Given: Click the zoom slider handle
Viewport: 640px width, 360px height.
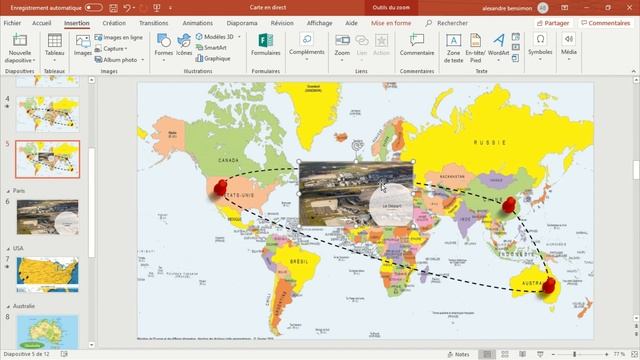Looking at the screenshot, I should 575,354.
